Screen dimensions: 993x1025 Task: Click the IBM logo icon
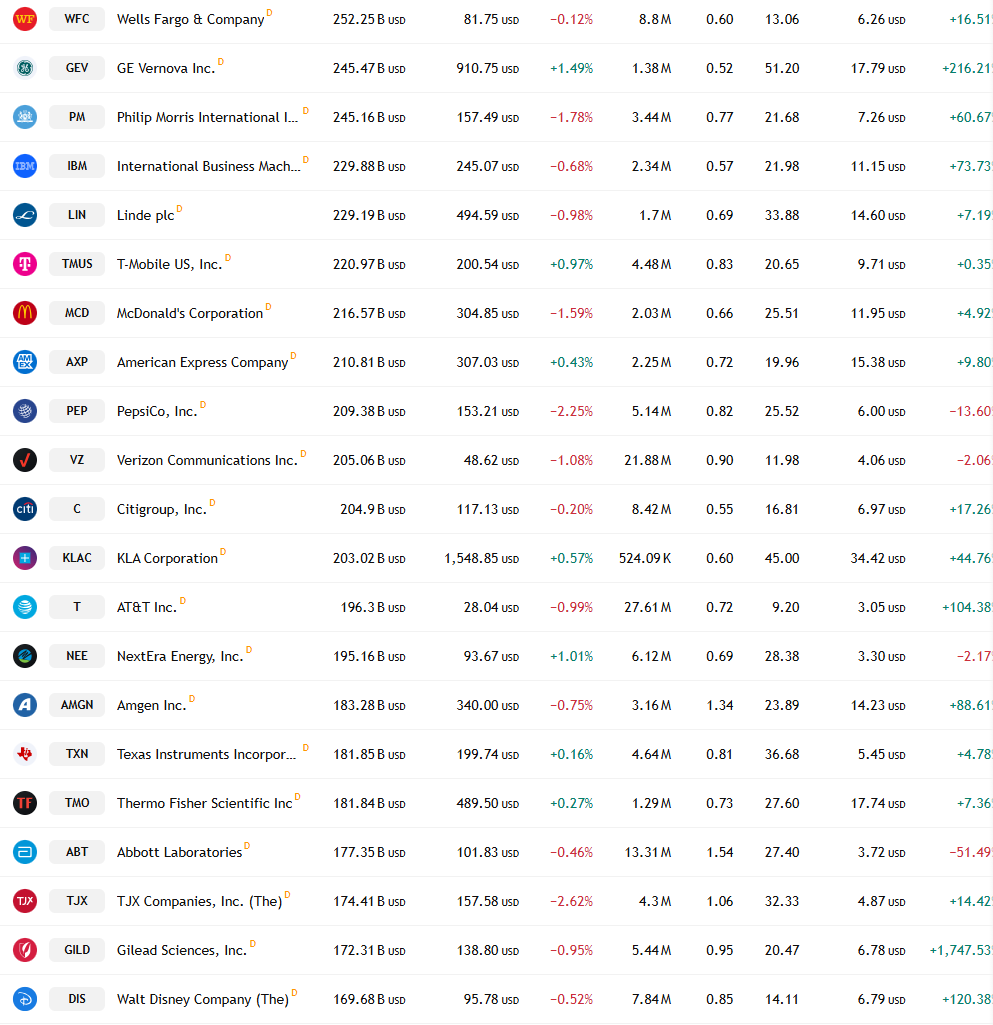click(x=25, y=166)
